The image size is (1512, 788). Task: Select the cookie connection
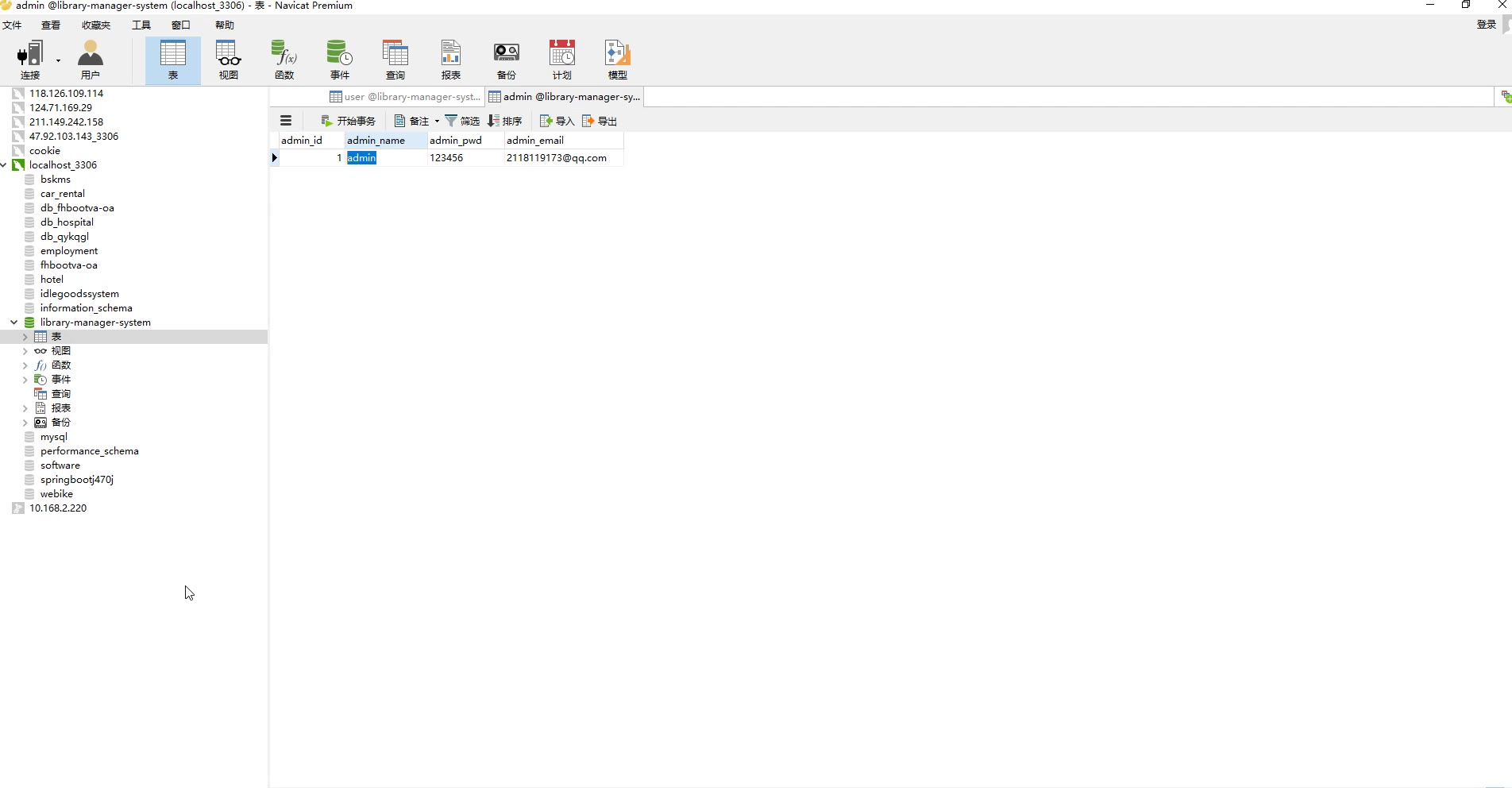pyautogui.click(x=44, y=151)
